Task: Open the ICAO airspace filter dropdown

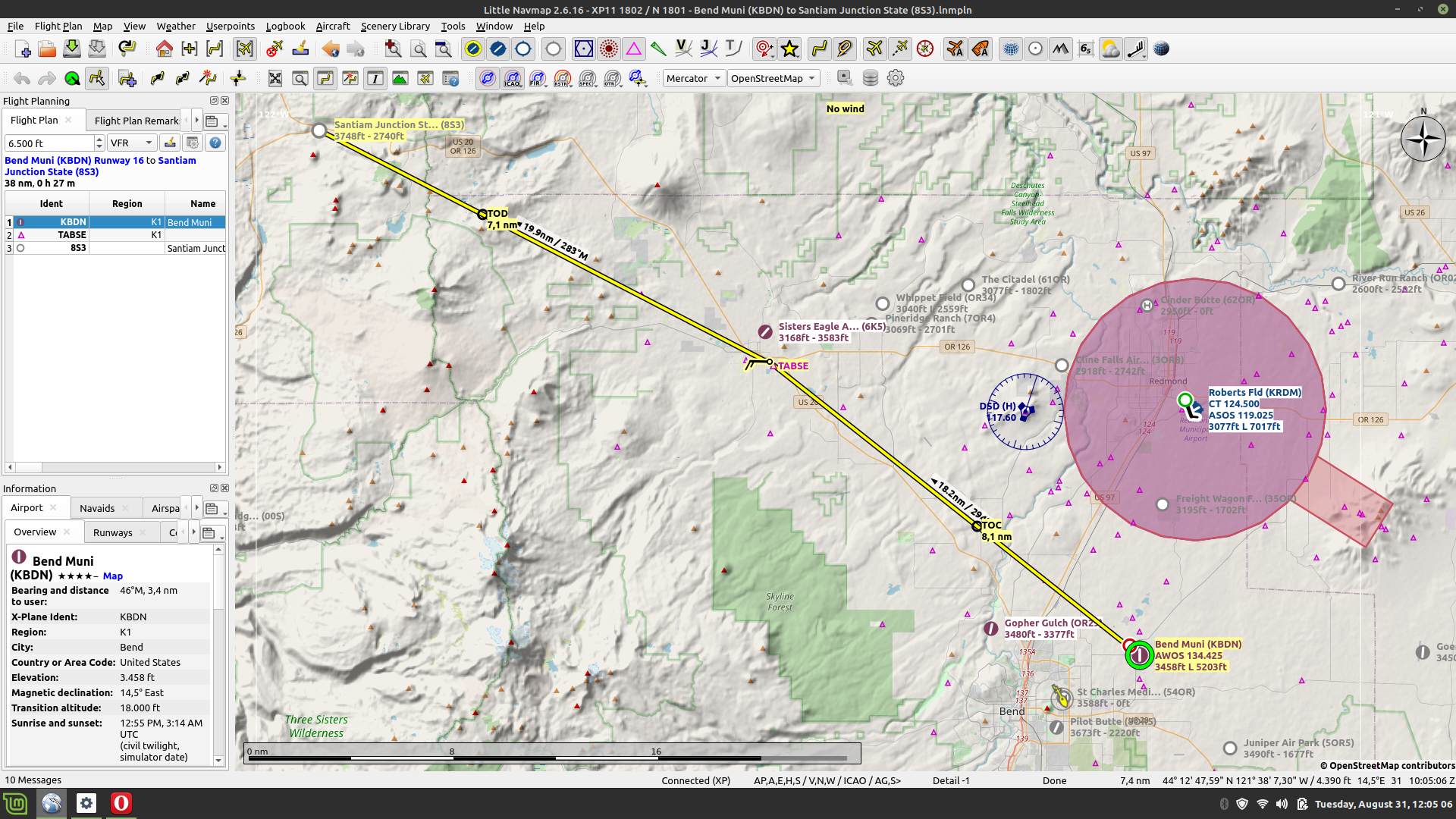Action: tap(513, 78)
